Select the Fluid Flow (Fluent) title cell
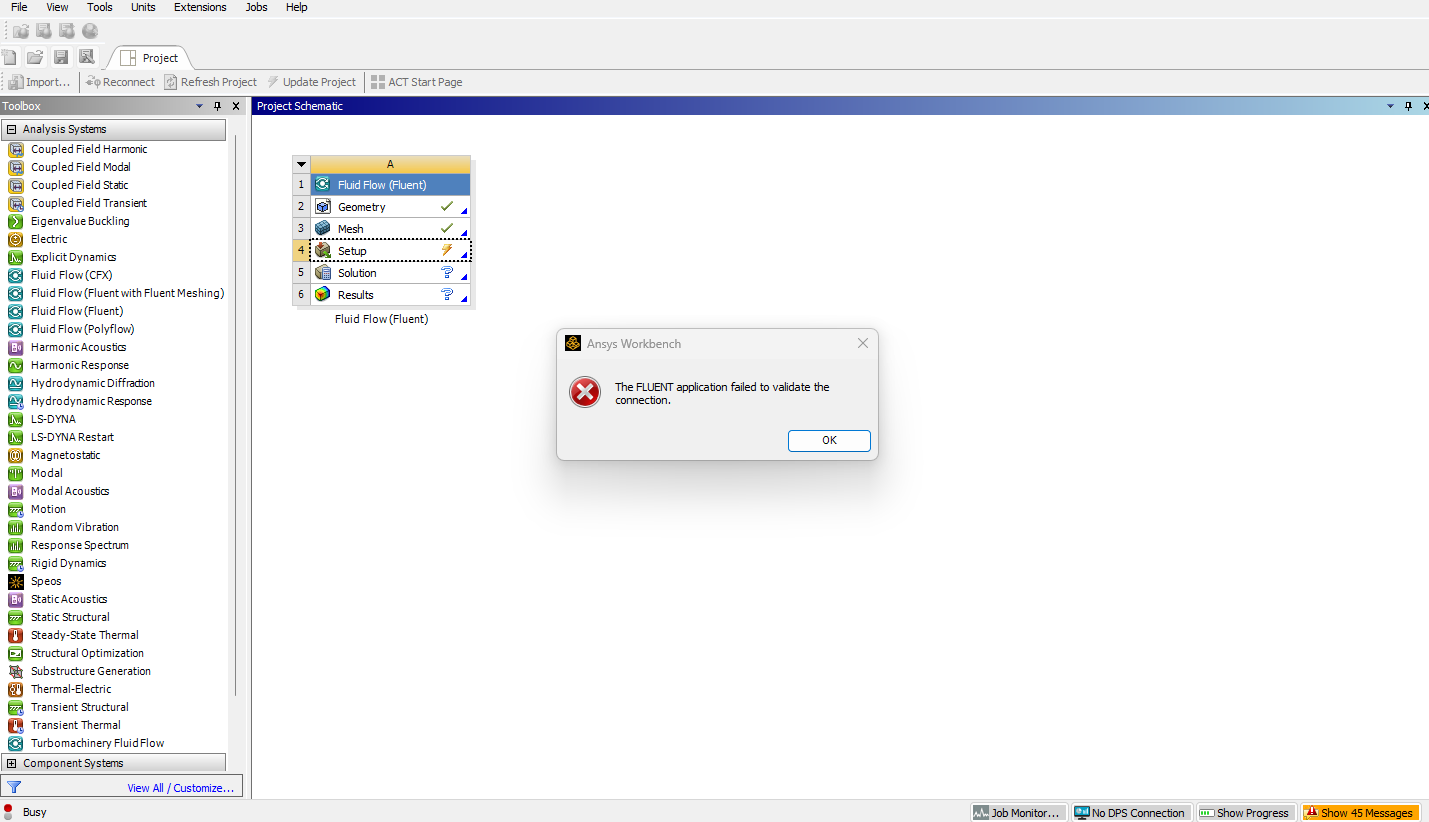 pos(390,185)
